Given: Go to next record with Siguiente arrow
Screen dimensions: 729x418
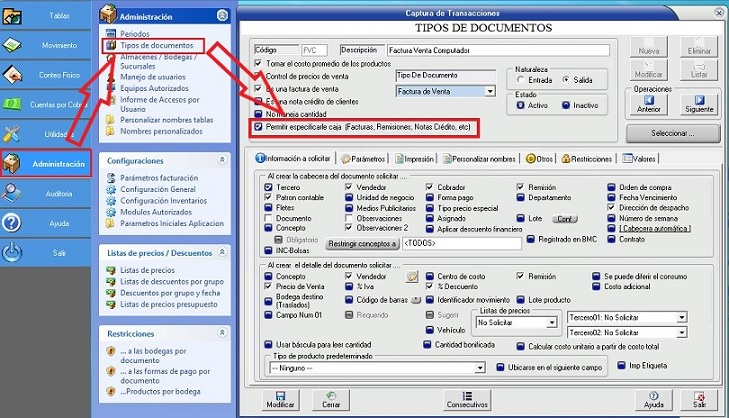Looking at the screenshot, I should 700,100.
